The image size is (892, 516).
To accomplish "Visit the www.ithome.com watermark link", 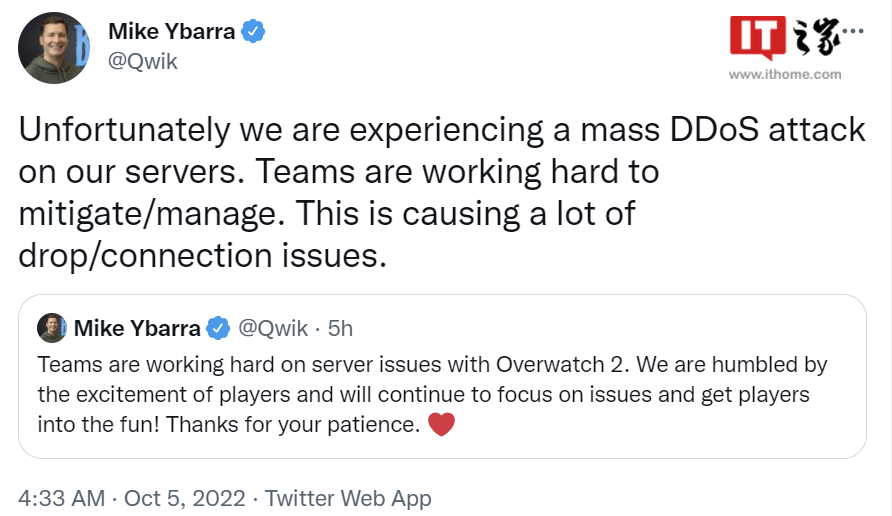I will [785, 74].
